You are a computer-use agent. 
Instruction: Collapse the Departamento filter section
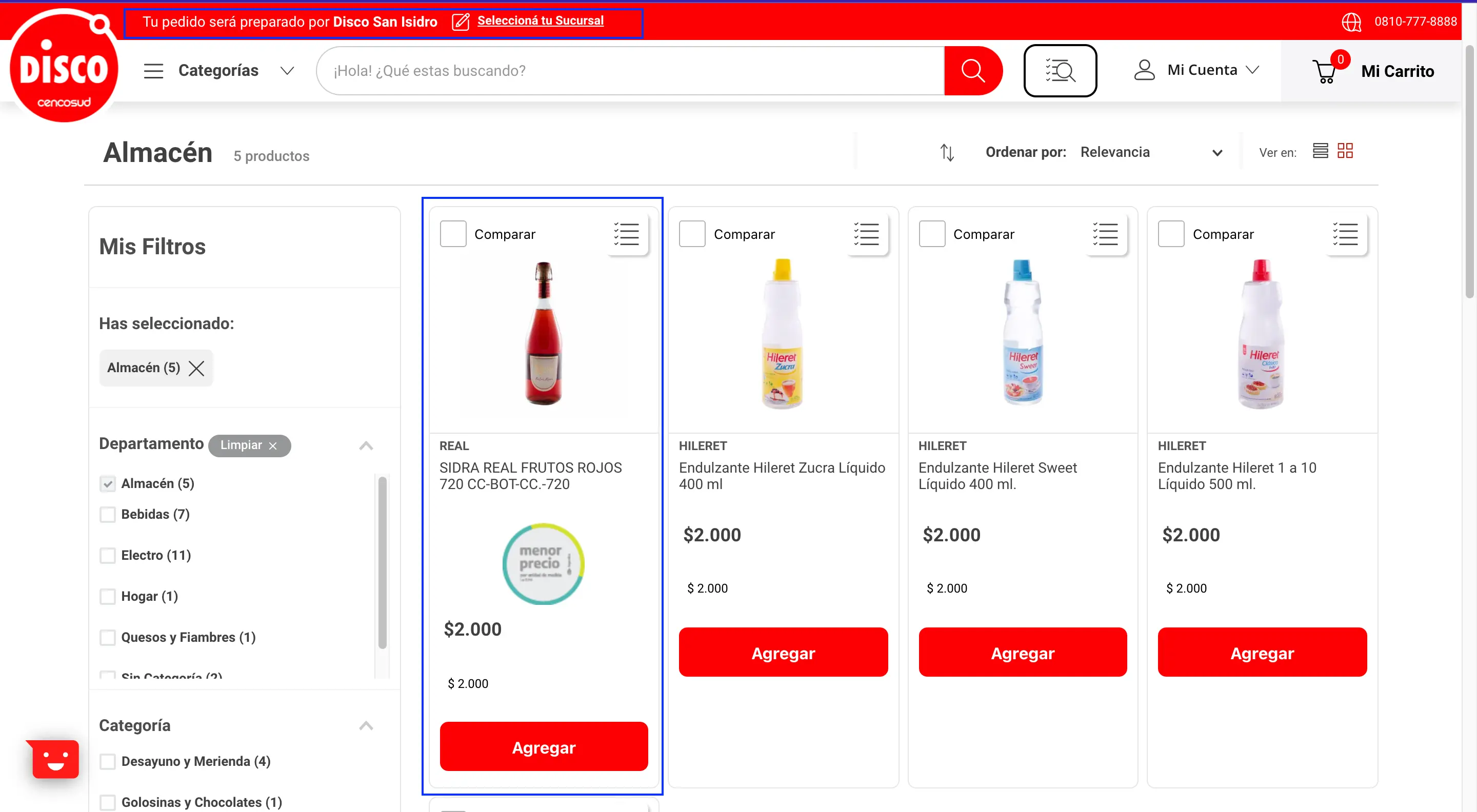(366, 445)
